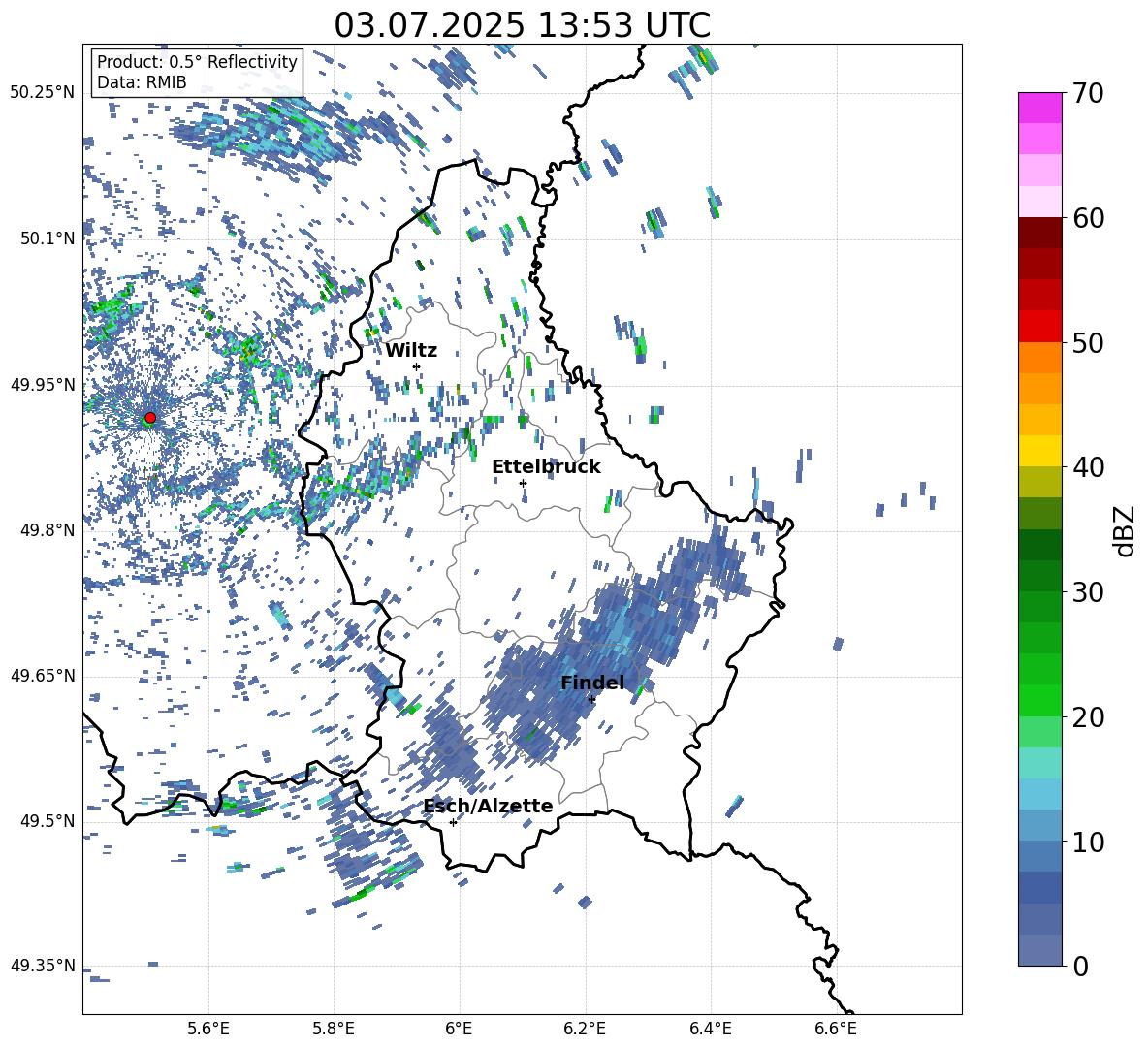Click the light blue colorbar segment above 10
Screen dimensions: 1148x1048
click(1039, 794)
